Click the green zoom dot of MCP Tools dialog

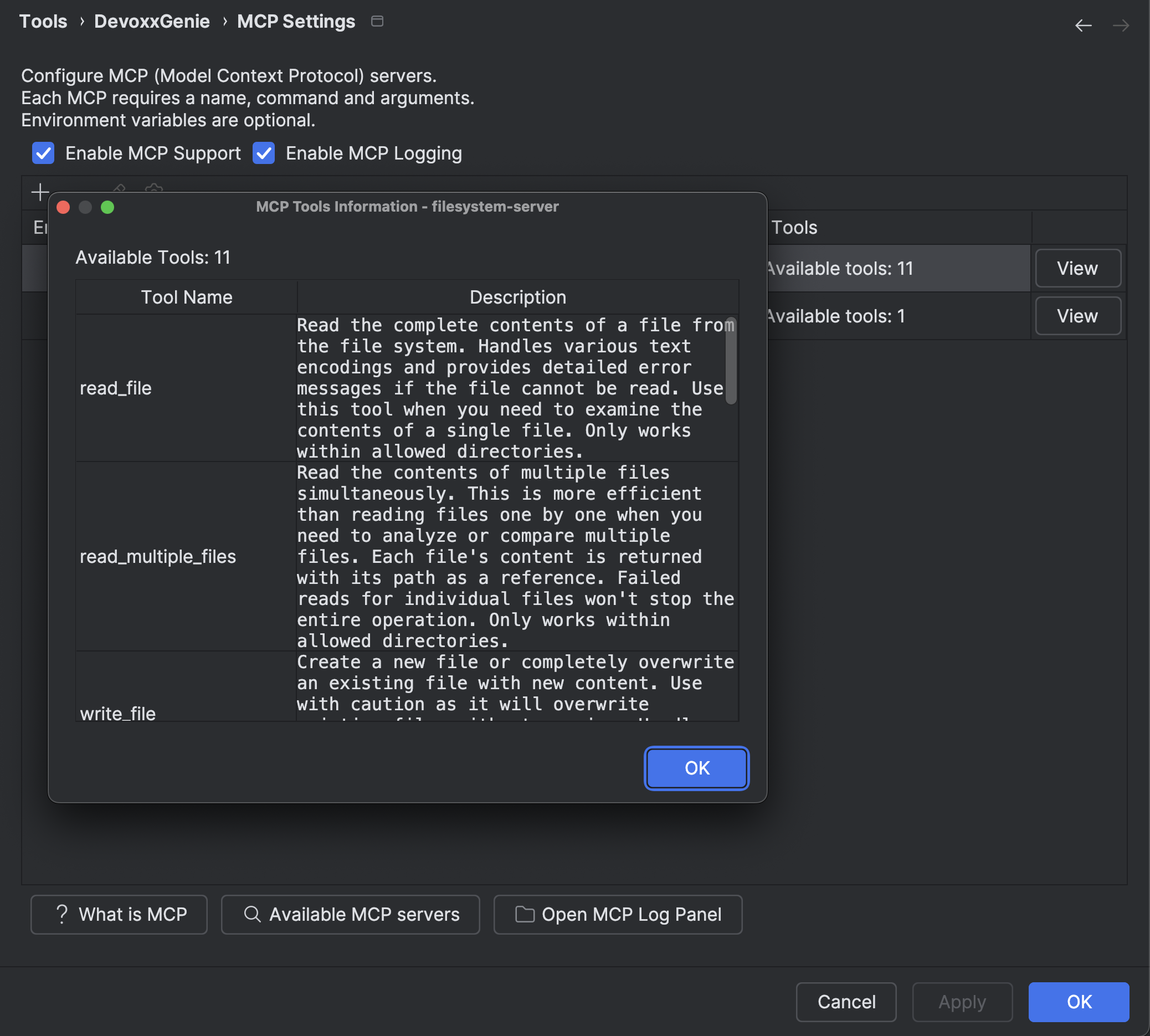(x=107, y=207)
